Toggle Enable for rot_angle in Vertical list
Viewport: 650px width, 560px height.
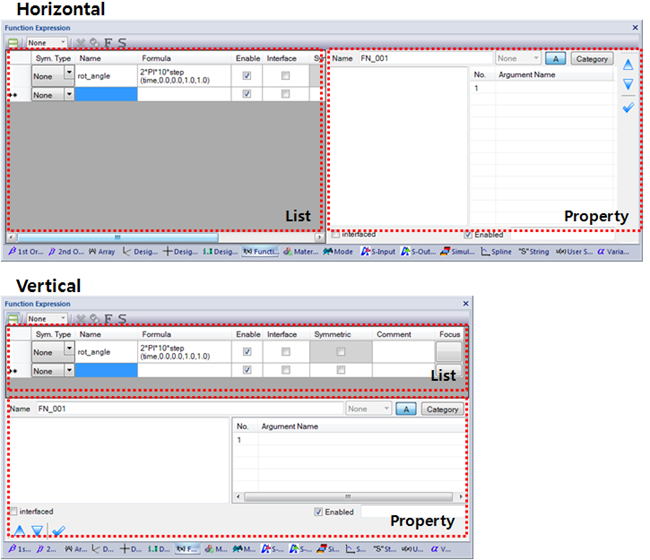tap(247, 352)
